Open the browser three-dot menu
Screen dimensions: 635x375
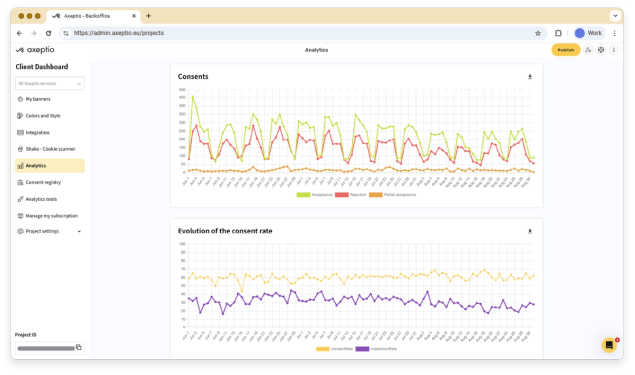[x=614, y=33]
